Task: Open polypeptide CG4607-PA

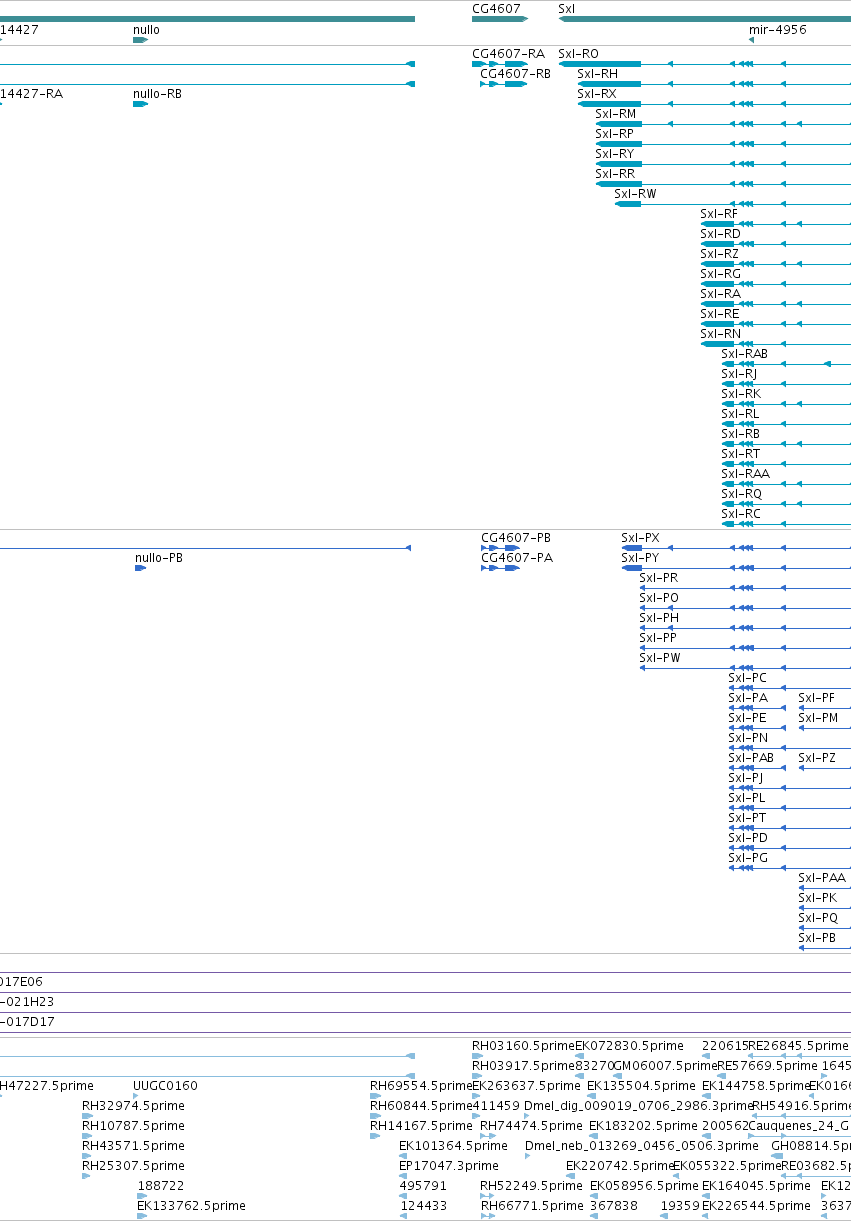Action: coord(517,558)
